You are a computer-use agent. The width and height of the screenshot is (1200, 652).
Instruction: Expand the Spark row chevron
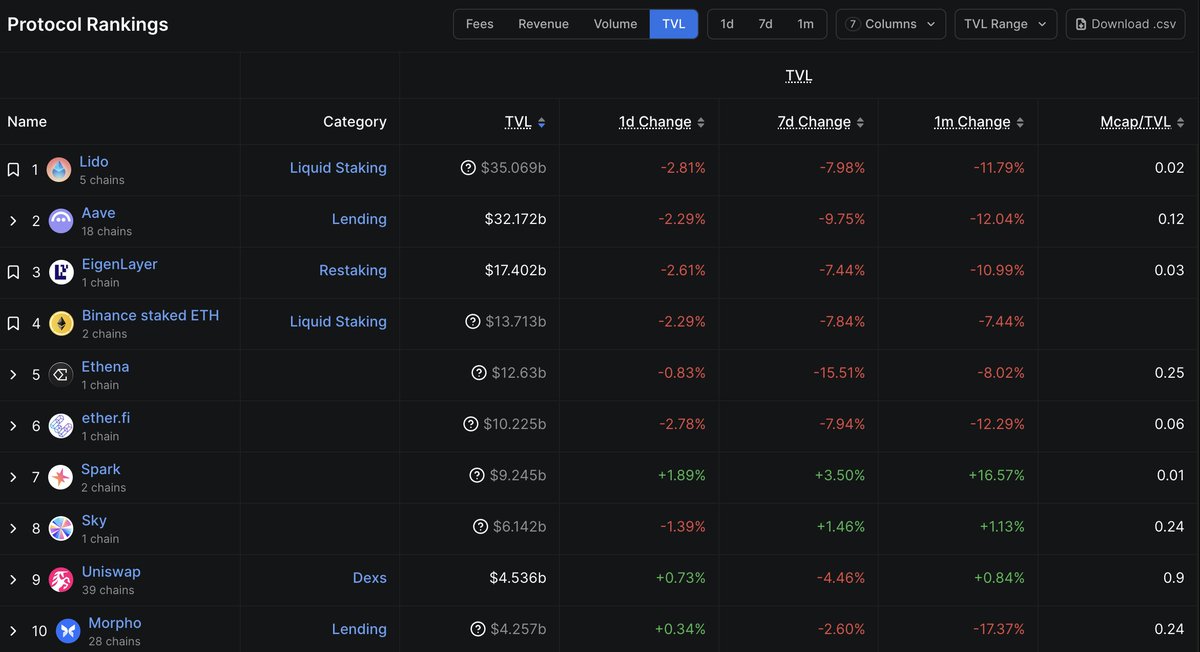[13, 477]
